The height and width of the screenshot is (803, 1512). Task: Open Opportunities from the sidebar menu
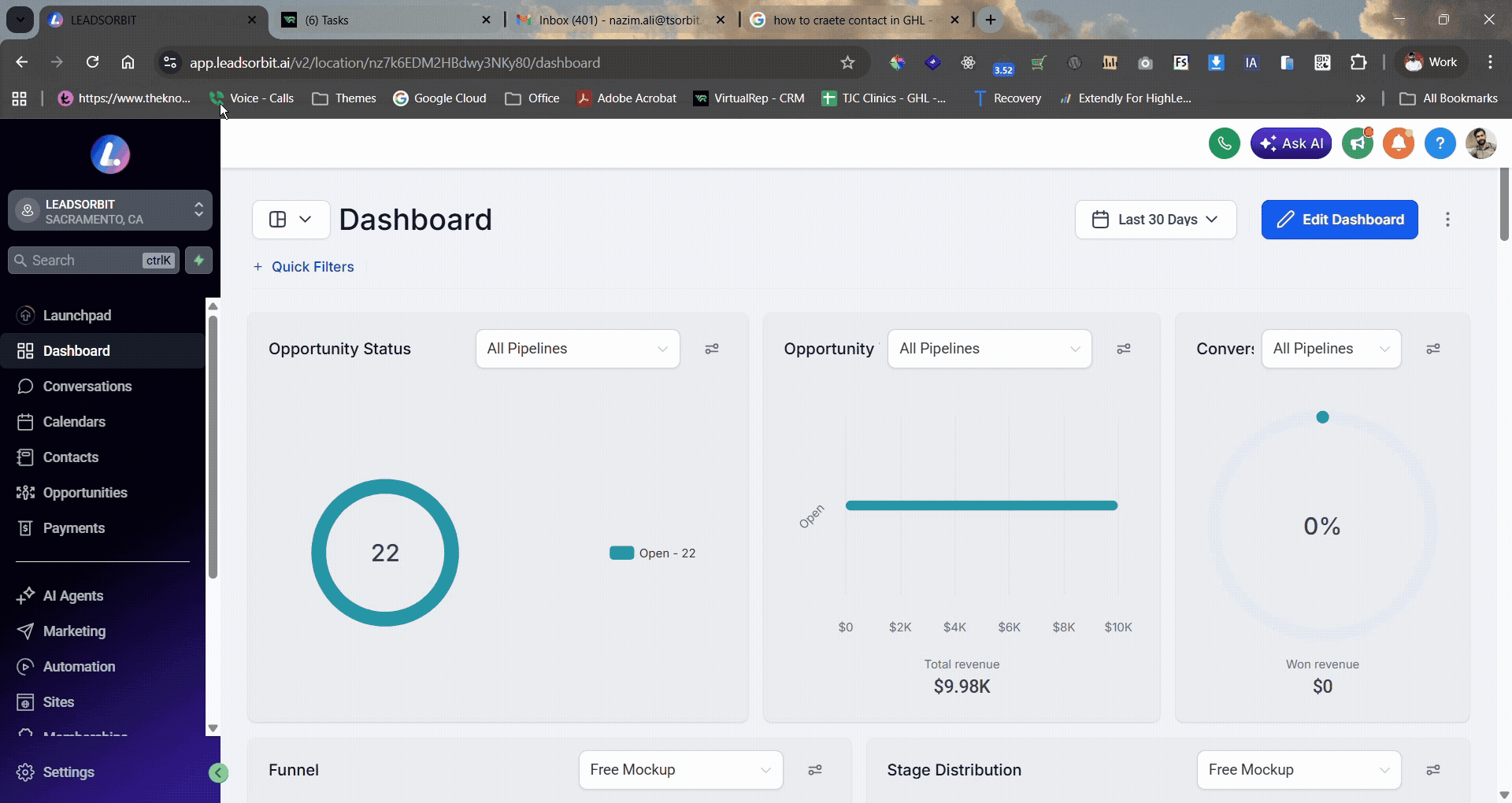[85, 493]
